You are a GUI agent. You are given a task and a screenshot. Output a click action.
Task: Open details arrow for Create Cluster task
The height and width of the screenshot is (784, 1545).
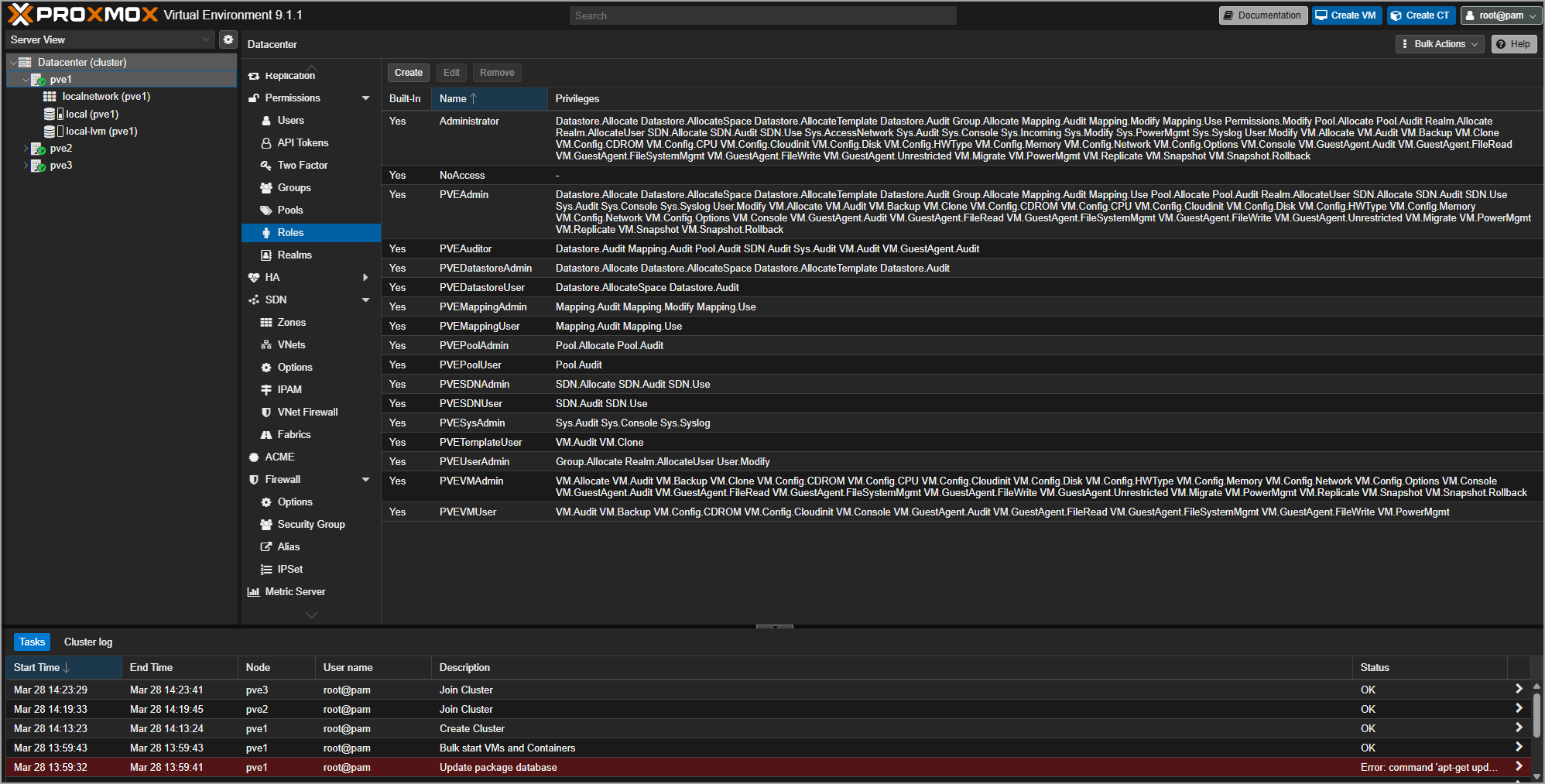coord(1519,728)
